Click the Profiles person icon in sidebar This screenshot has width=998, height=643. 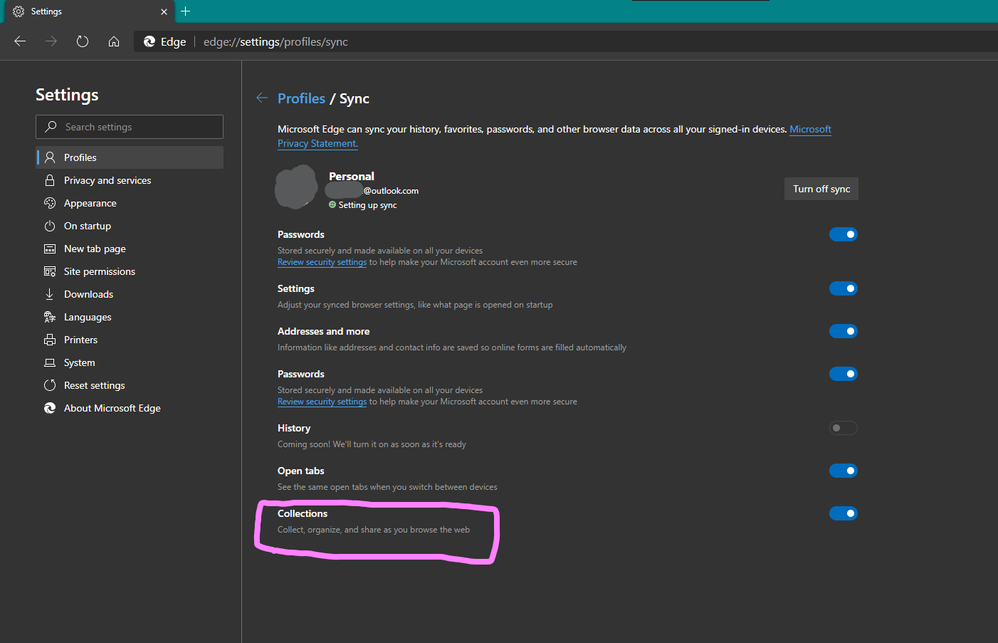50,157
